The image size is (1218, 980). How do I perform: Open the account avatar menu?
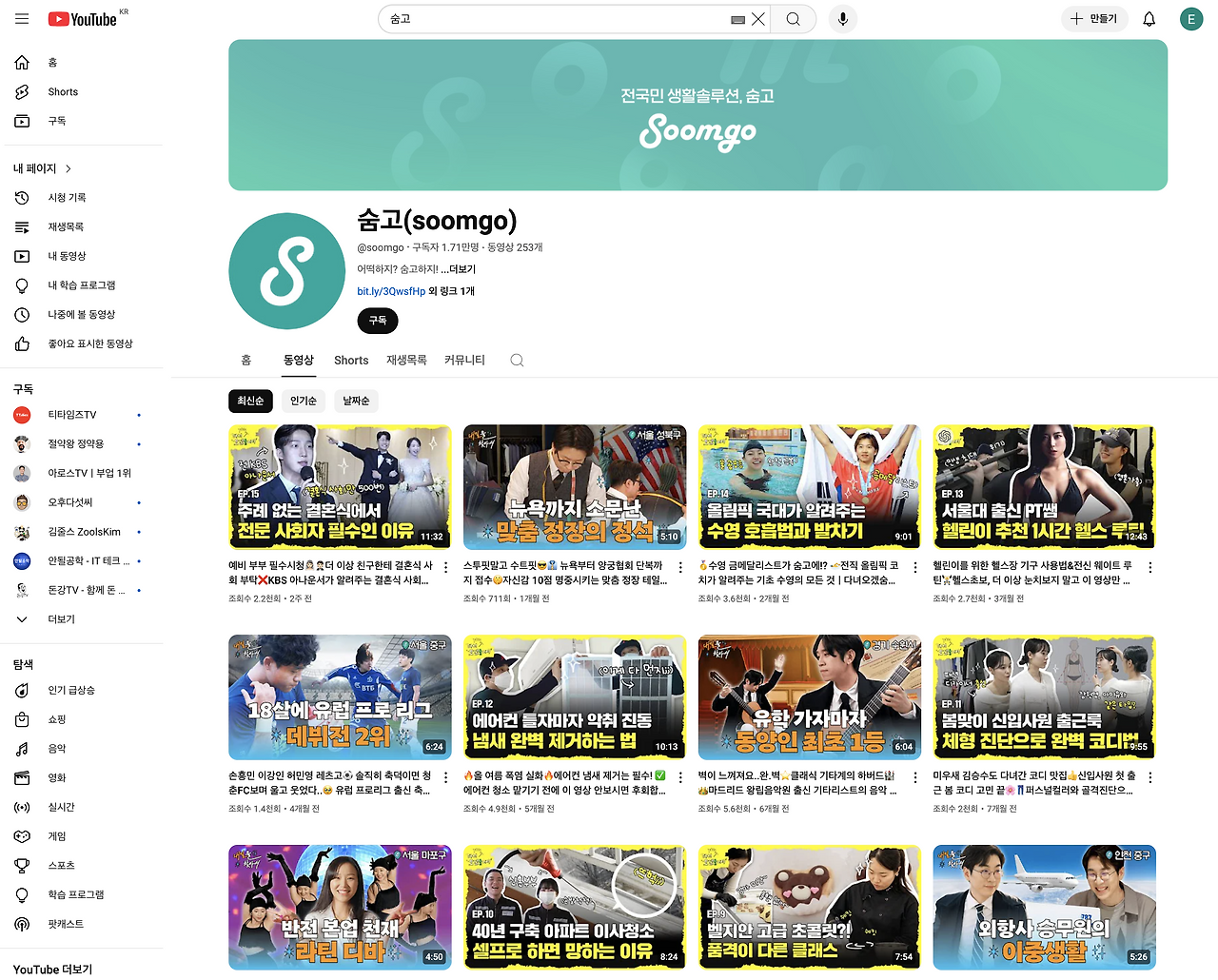(x=1191, y=19)
